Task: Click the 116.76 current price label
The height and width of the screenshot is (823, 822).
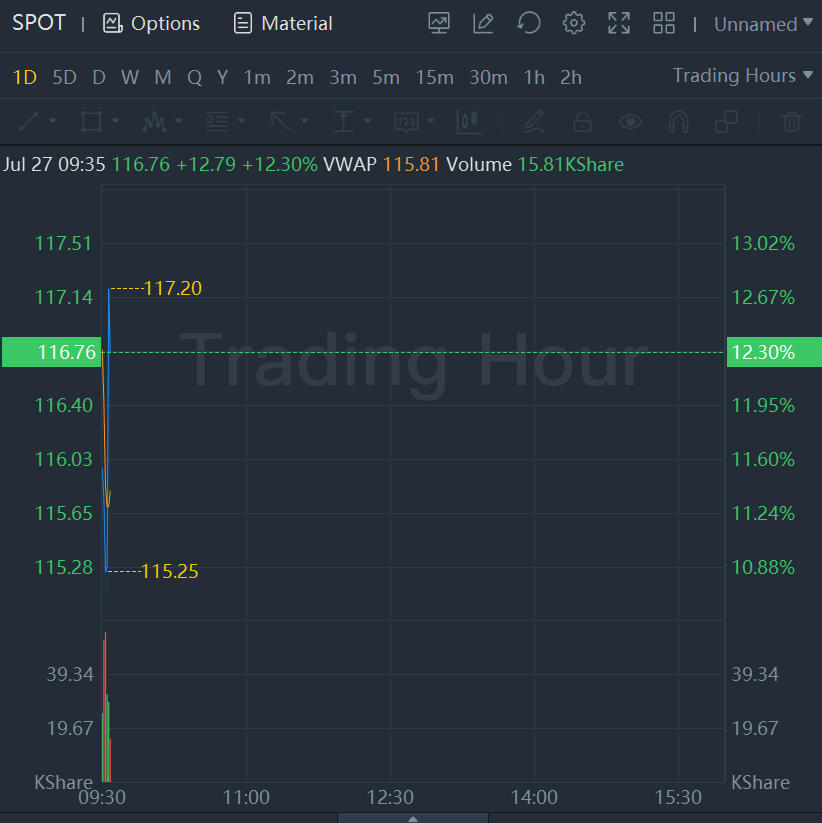Action: tap(51, 352)
